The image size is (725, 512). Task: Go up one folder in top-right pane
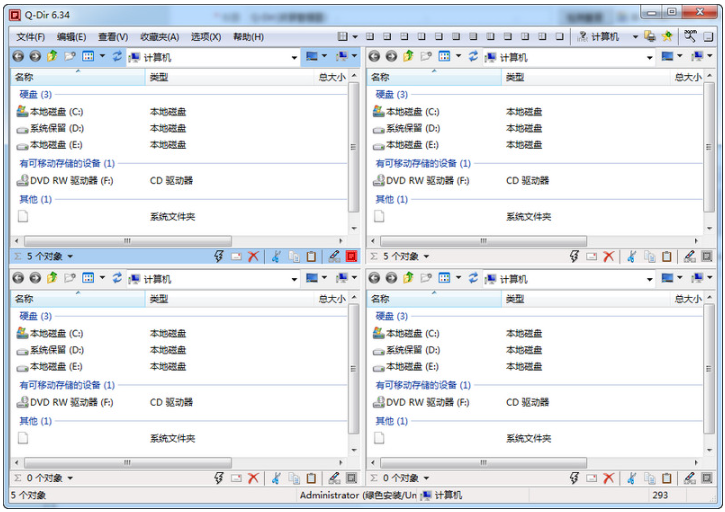[408, 56]
